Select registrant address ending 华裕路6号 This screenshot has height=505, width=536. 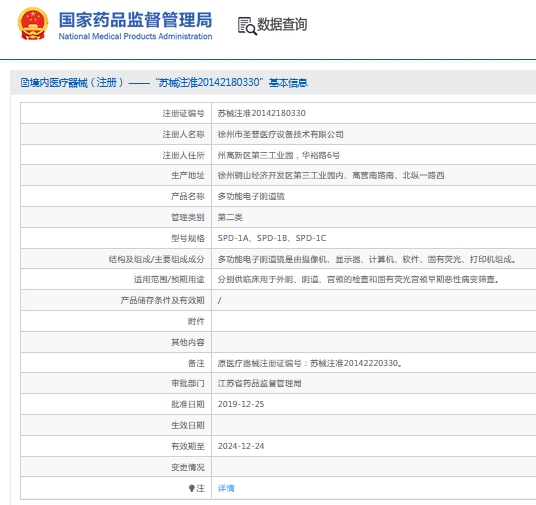click(279, 156)
